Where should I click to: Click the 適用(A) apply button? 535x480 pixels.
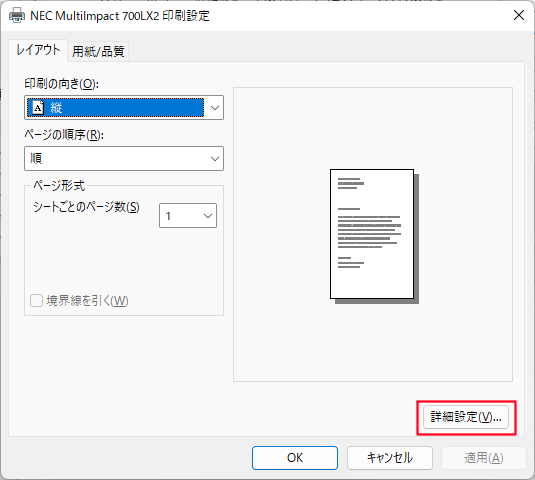point(484,457)
